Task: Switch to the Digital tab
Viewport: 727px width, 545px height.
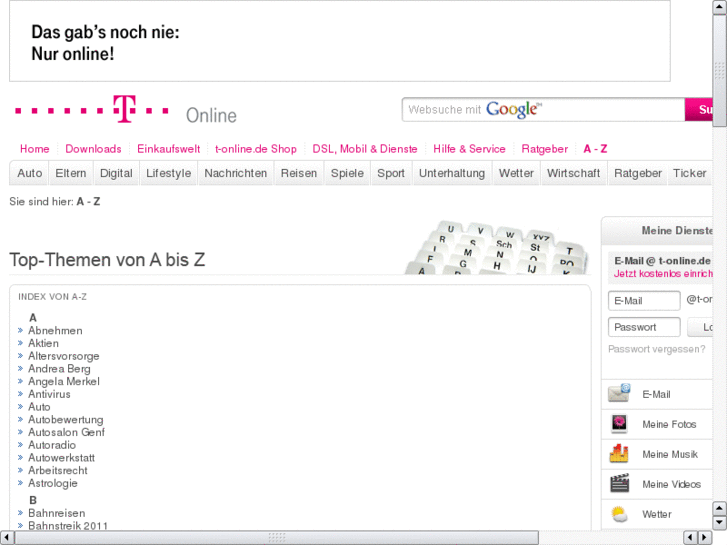Action: coord(116,173)
